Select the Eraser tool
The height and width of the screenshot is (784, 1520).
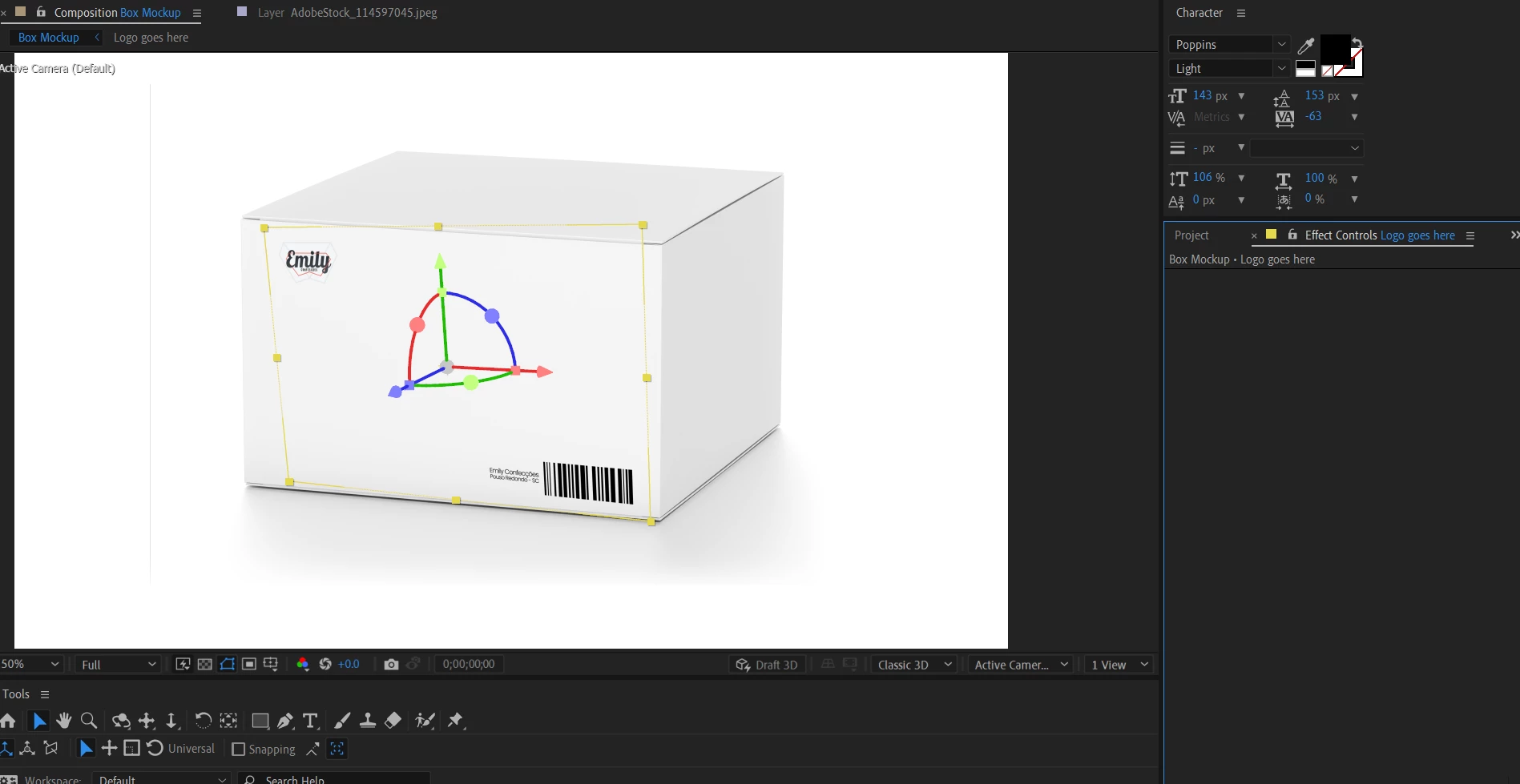[x=393, y=721]
